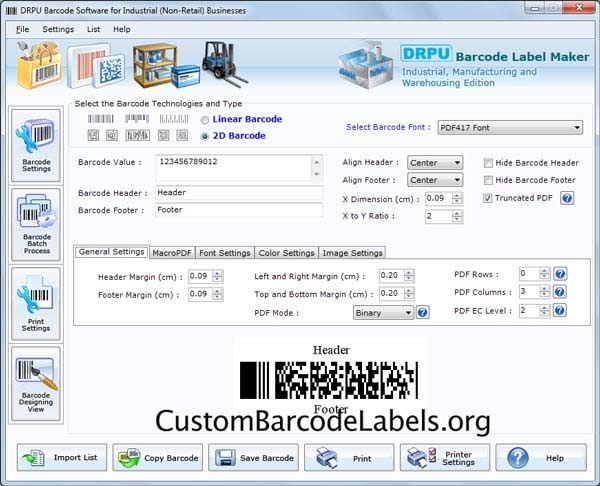Click the third linear barcode sample icon
Viewport: 600px width, 486px height.
click(x=174, y=119)
